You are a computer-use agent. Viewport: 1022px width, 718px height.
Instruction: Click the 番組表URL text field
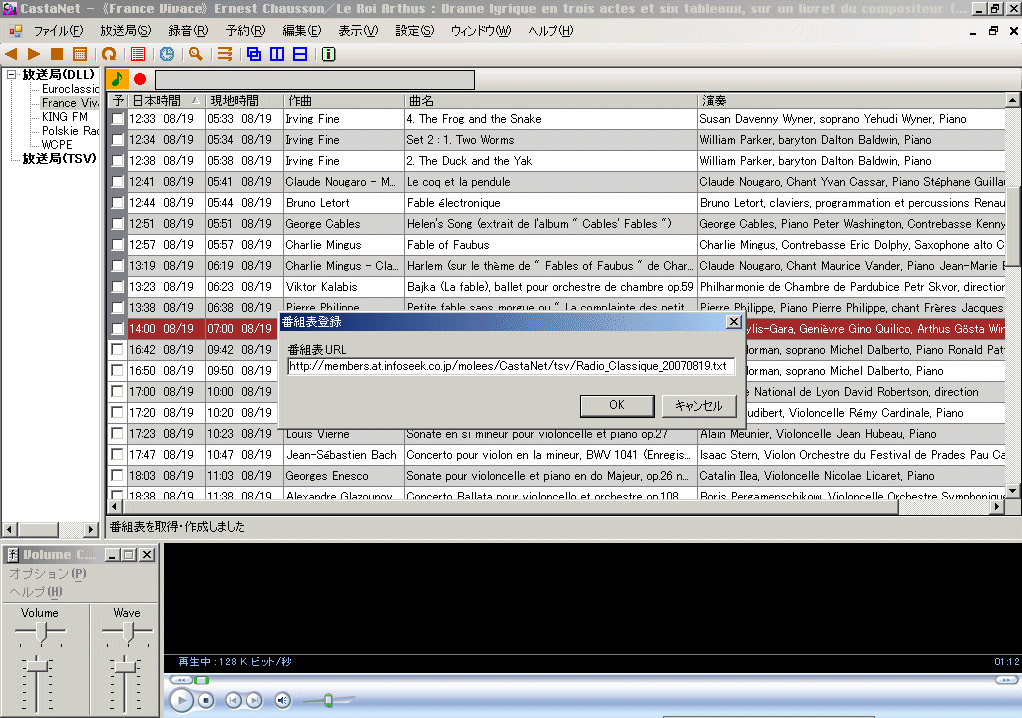(510, 367)
